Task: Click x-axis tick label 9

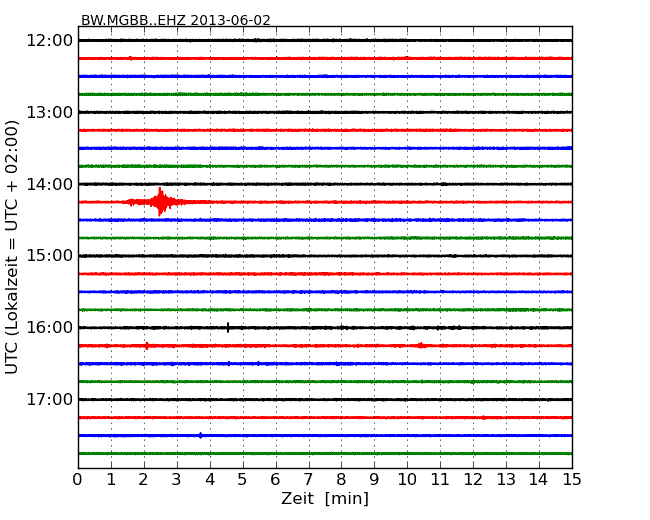Action: pyautogui.click(x=374, y=479)
